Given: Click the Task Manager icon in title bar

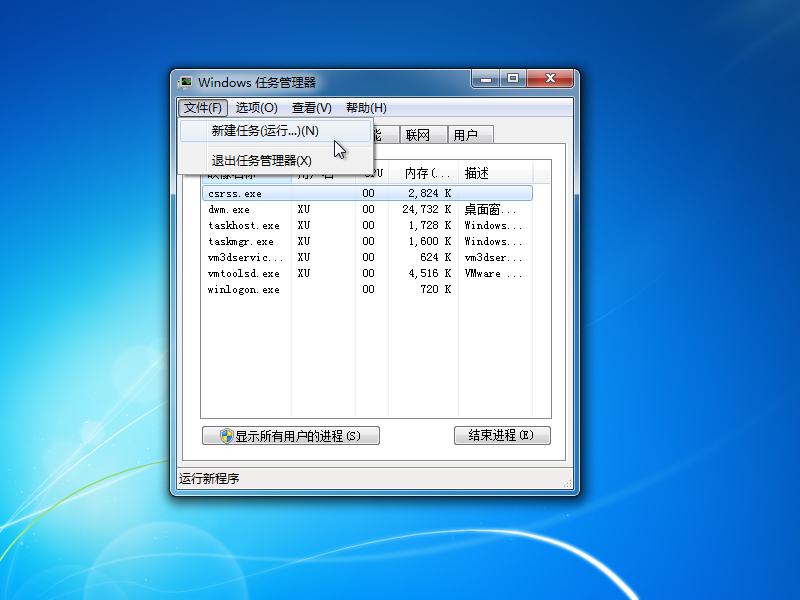Looking at the screenshot, I should [x=185, y=82].
